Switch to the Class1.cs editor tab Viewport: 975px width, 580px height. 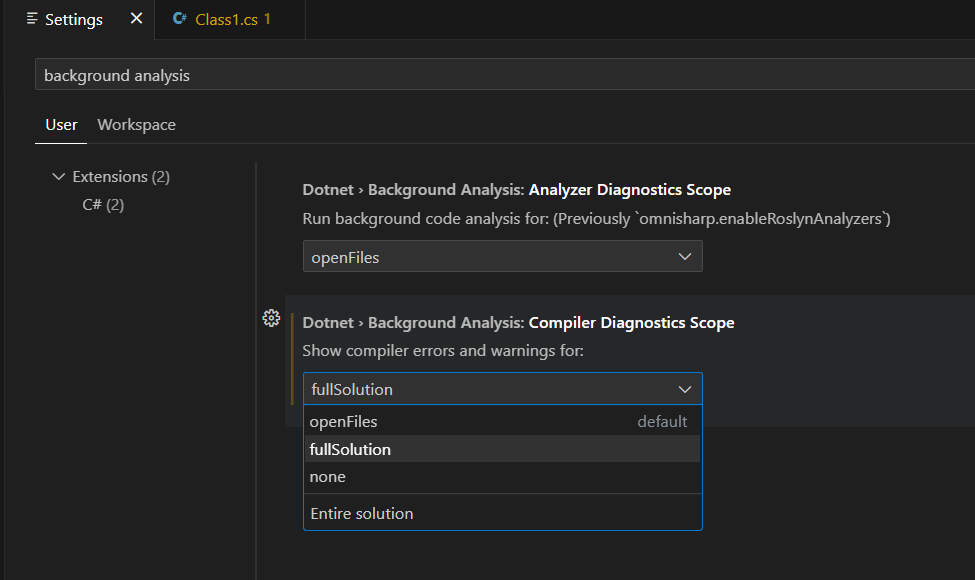pyautogui.click(x=231, y=19)
